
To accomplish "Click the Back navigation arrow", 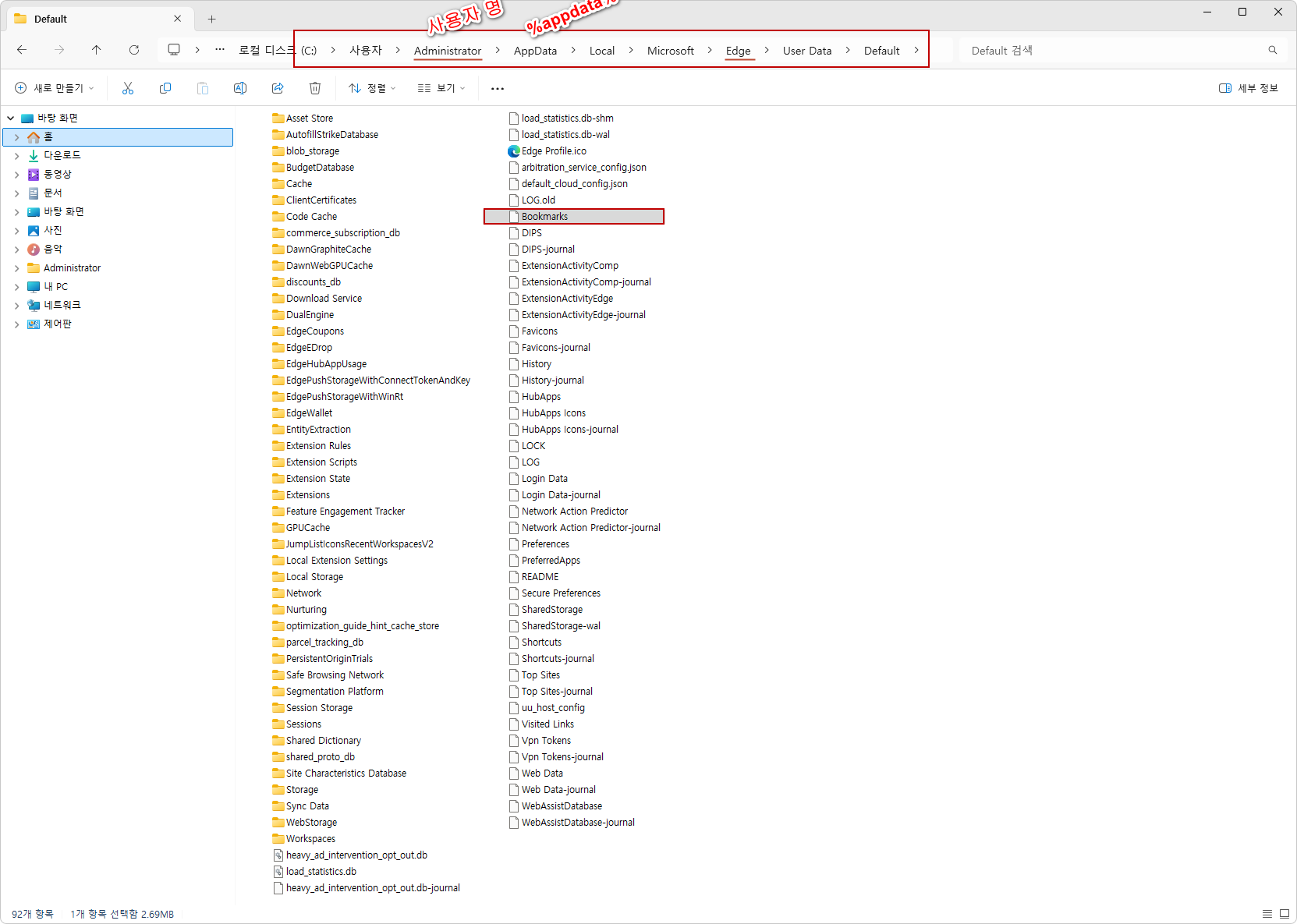I will pos(22,50).
